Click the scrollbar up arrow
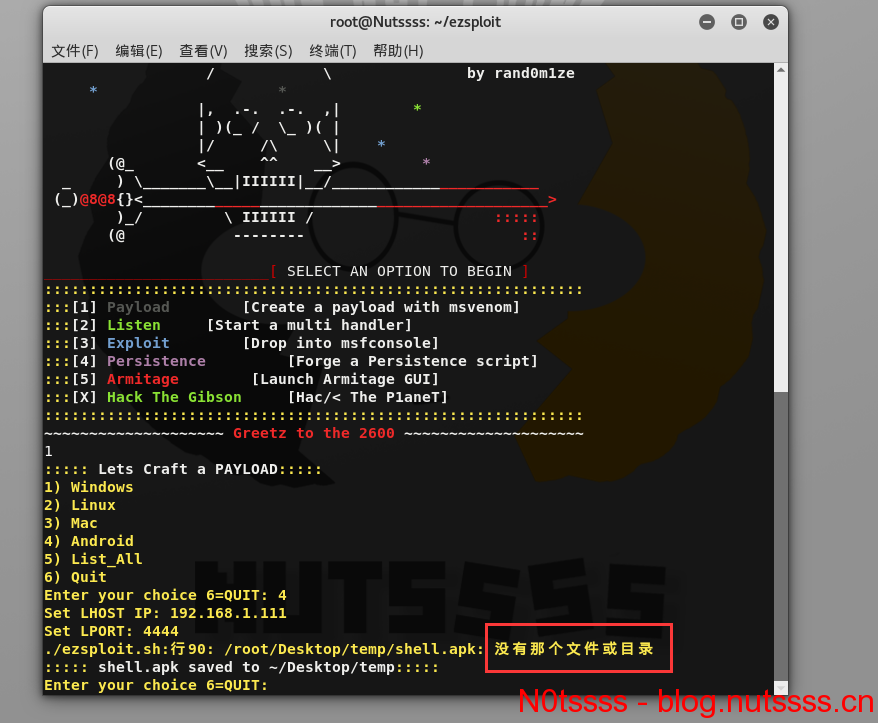This screenshot has width=878, height=723. [x=781, y=70]
